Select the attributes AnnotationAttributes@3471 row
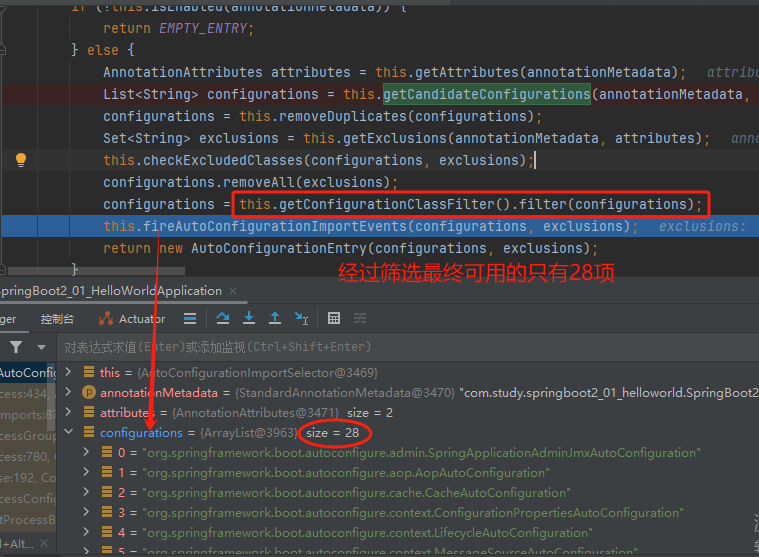 tap(408, 413)
